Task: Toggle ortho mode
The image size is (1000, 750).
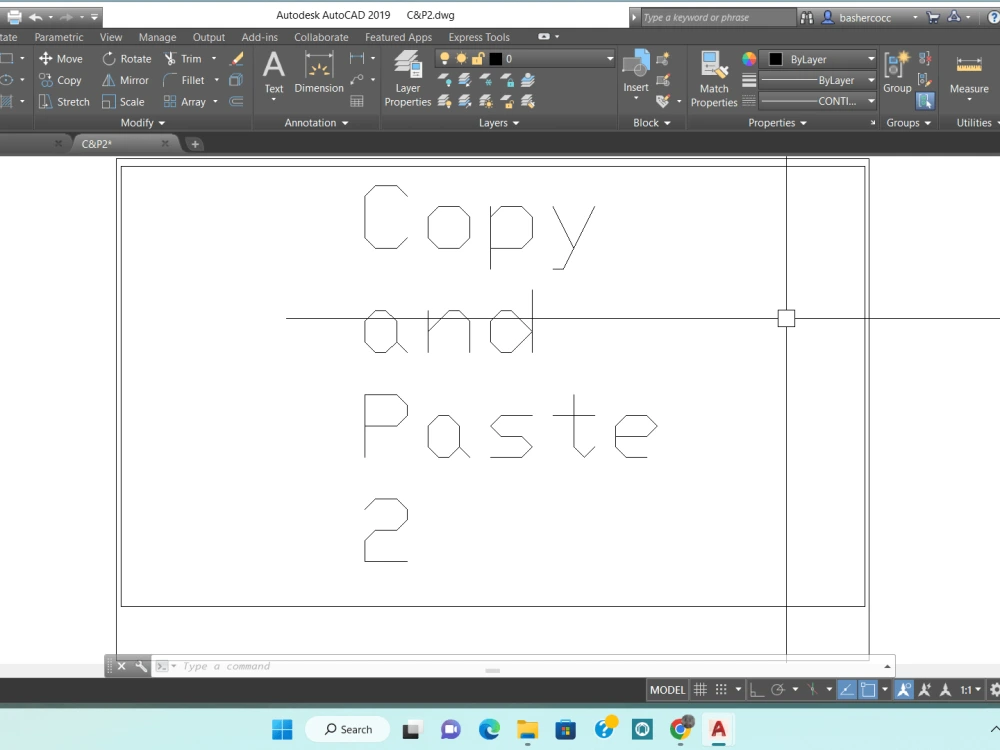Action: 757,689
